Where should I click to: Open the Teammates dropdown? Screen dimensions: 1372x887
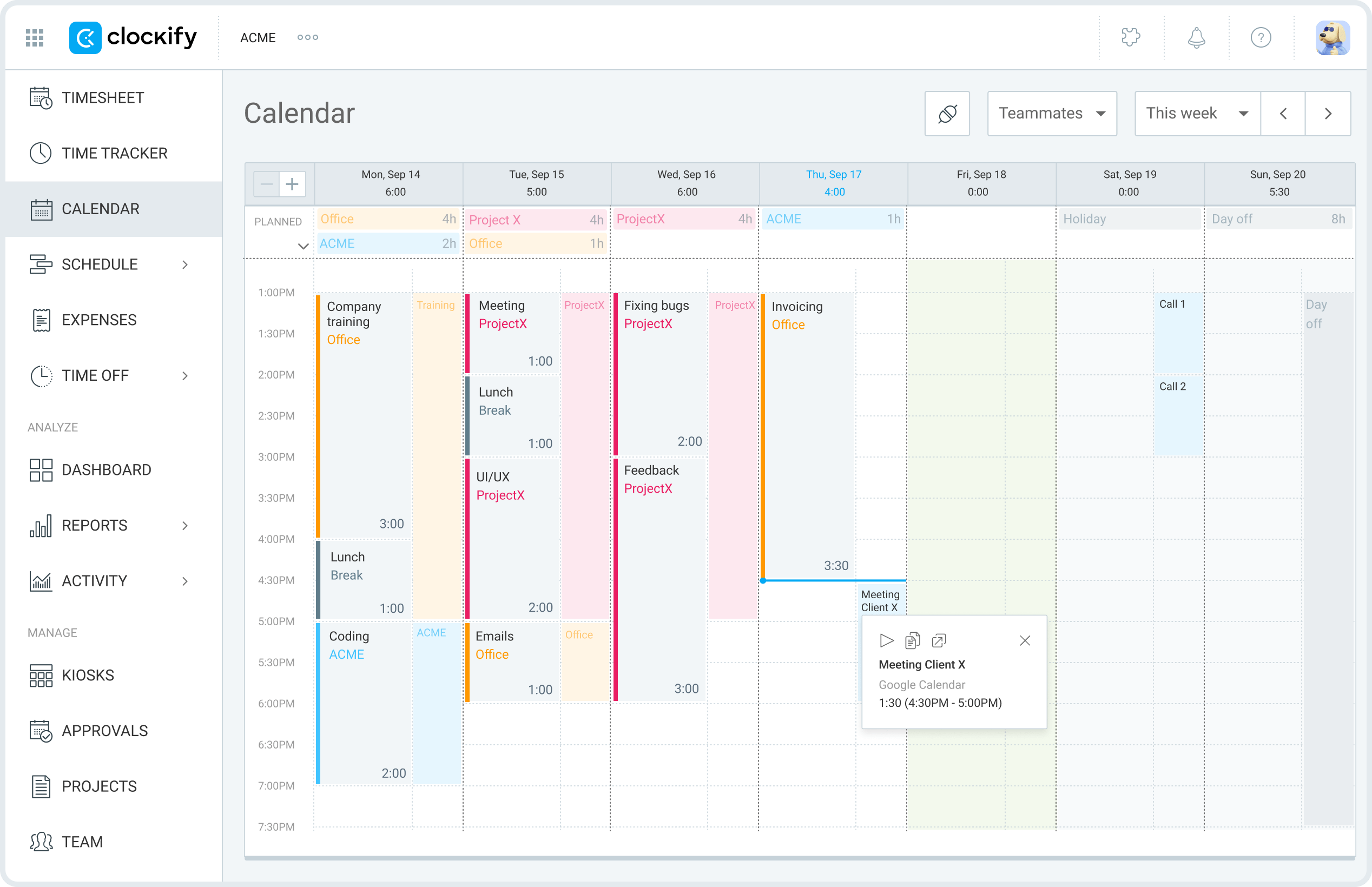pos(1052,113)
